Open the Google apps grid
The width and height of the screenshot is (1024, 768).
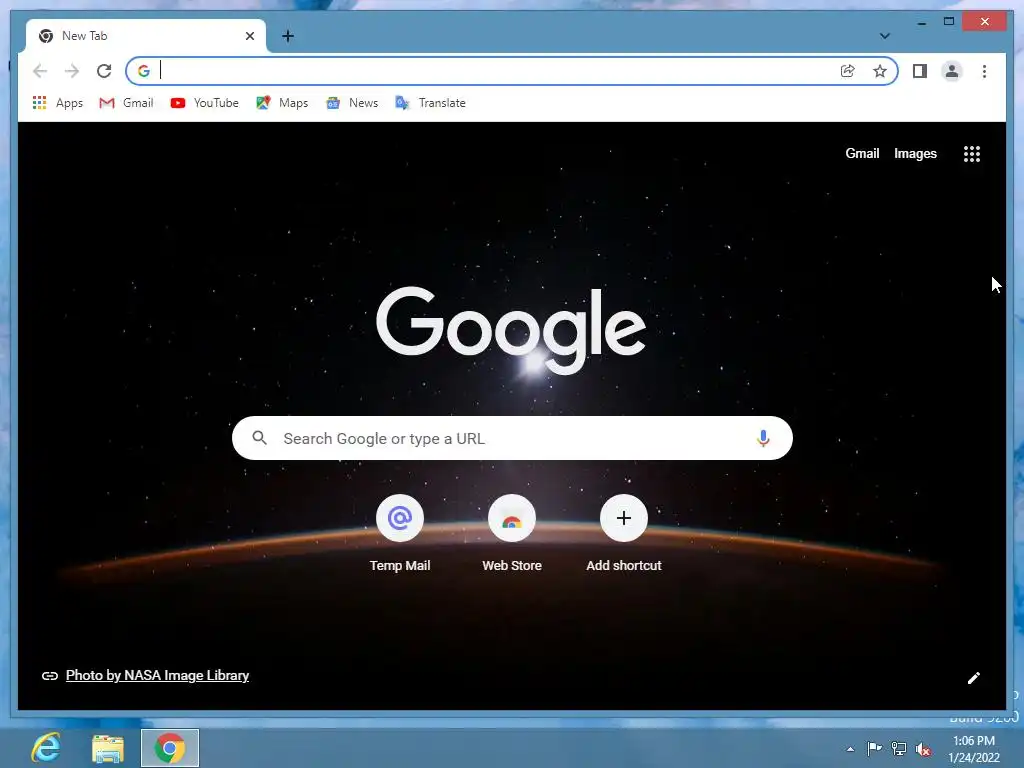[972, 154]
